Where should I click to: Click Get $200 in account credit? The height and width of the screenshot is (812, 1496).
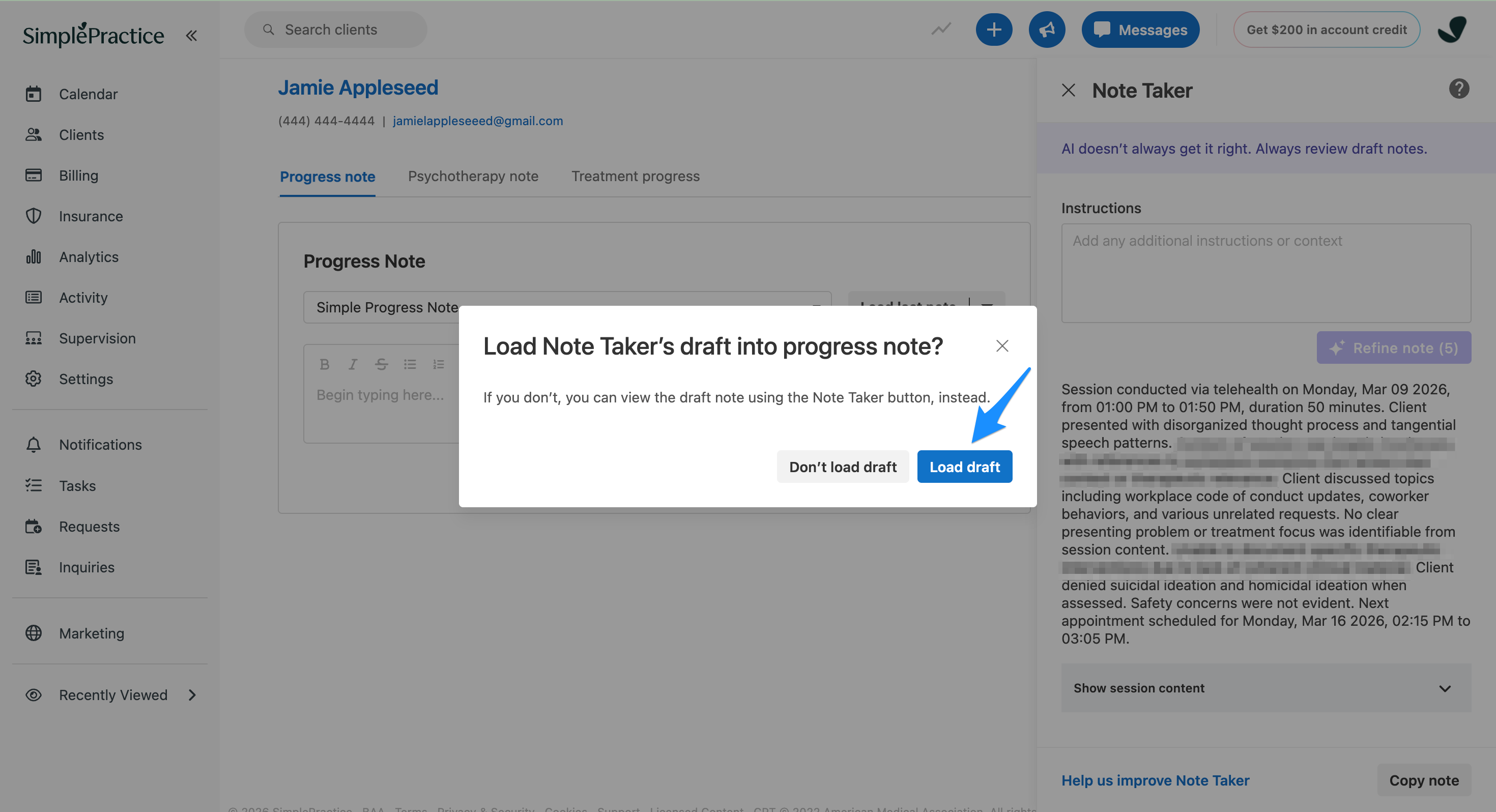pyautogui.click(x=1327, y=30)
